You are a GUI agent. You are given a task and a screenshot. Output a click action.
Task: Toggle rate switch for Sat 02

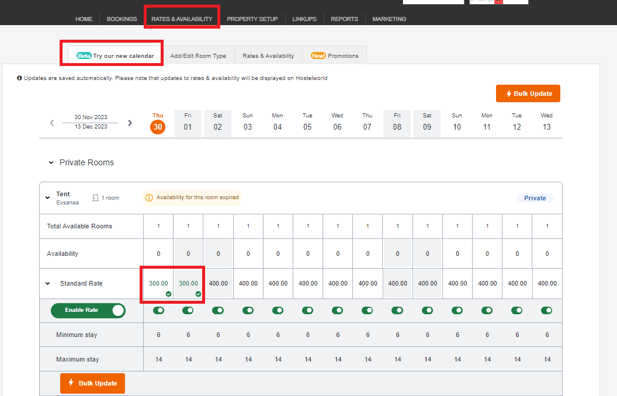(218, 311)
